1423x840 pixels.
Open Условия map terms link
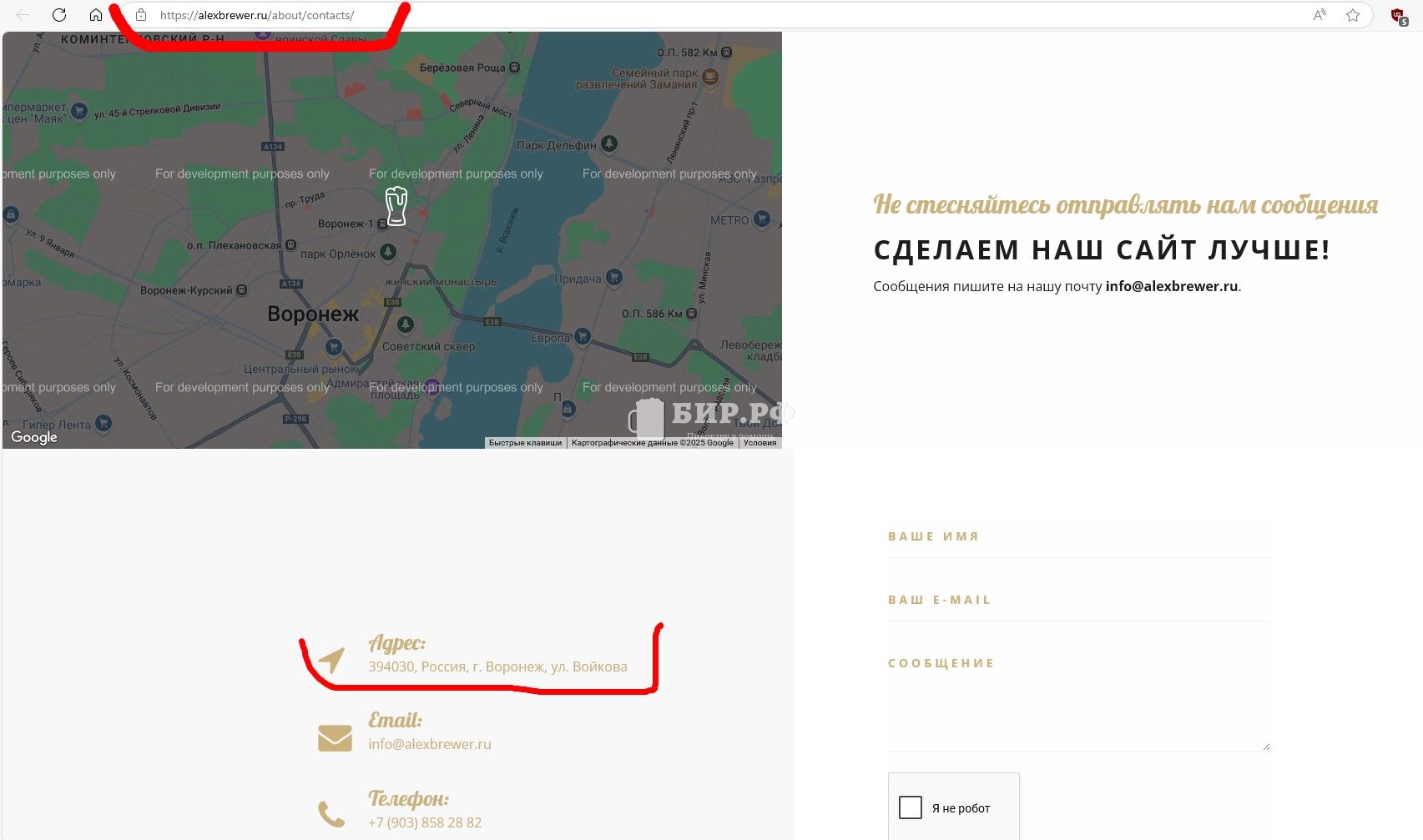click(759, 443)
